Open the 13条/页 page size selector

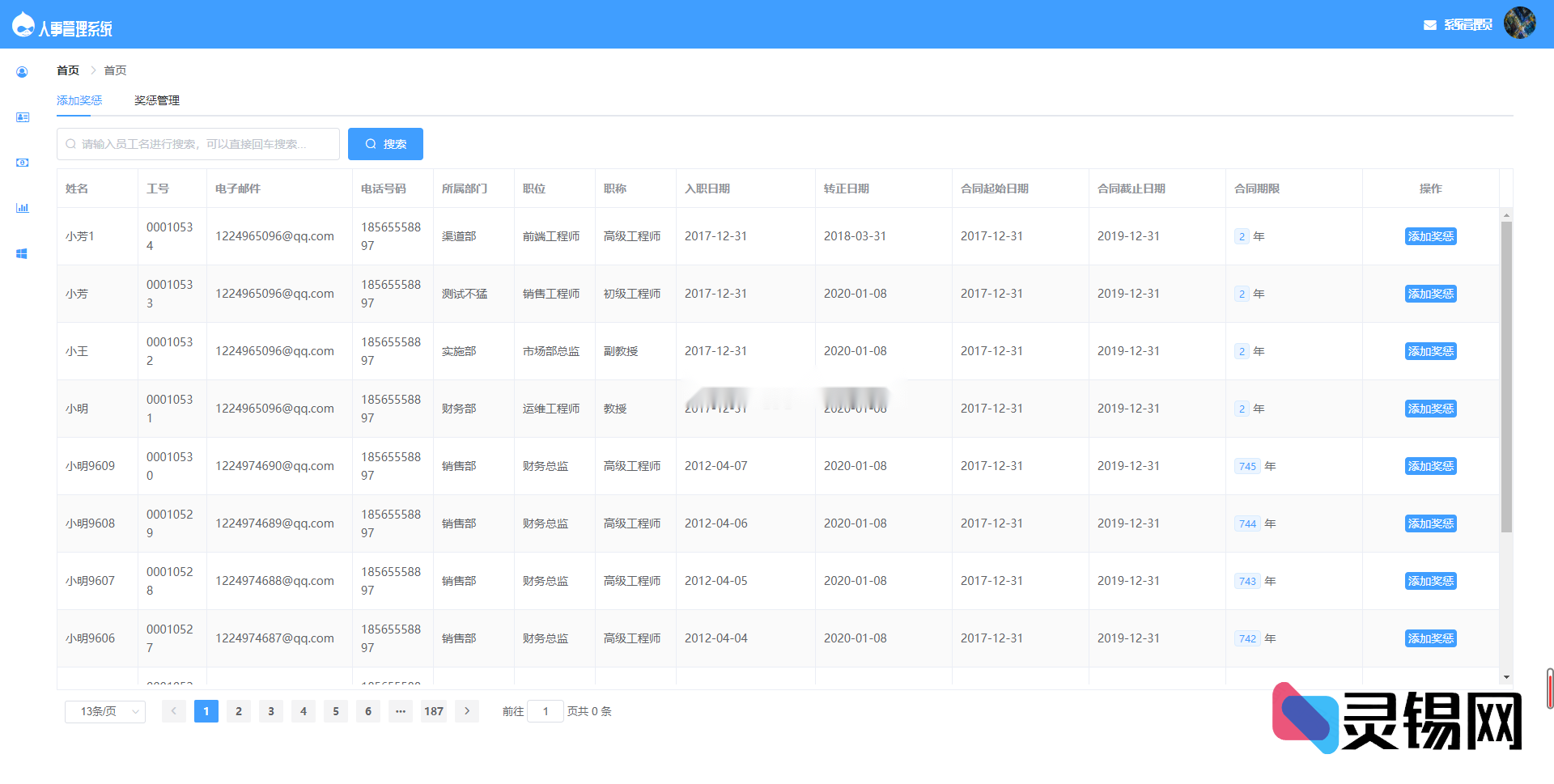pos(104,711)
